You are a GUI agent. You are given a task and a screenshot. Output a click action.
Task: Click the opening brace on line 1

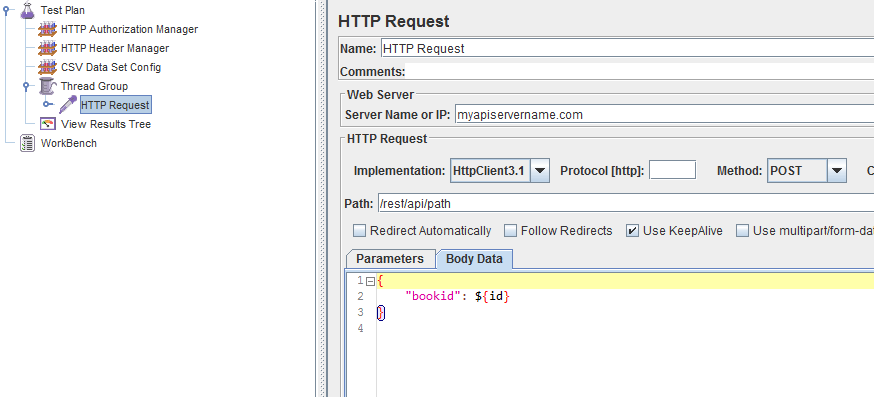point(381,280)
